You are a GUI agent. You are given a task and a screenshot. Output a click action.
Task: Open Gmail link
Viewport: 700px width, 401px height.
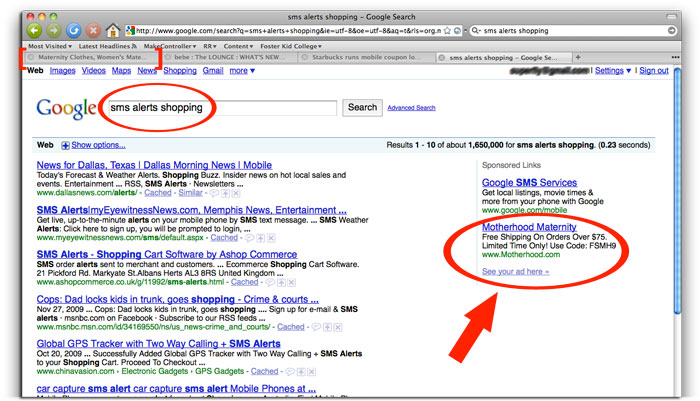[213, 71]
